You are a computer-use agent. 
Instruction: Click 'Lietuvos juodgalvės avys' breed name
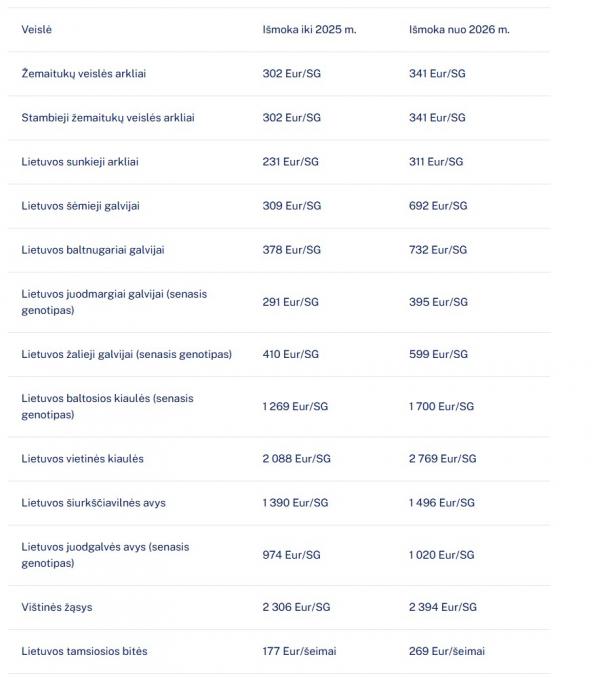pyautogui.click(x=105, y=555)
